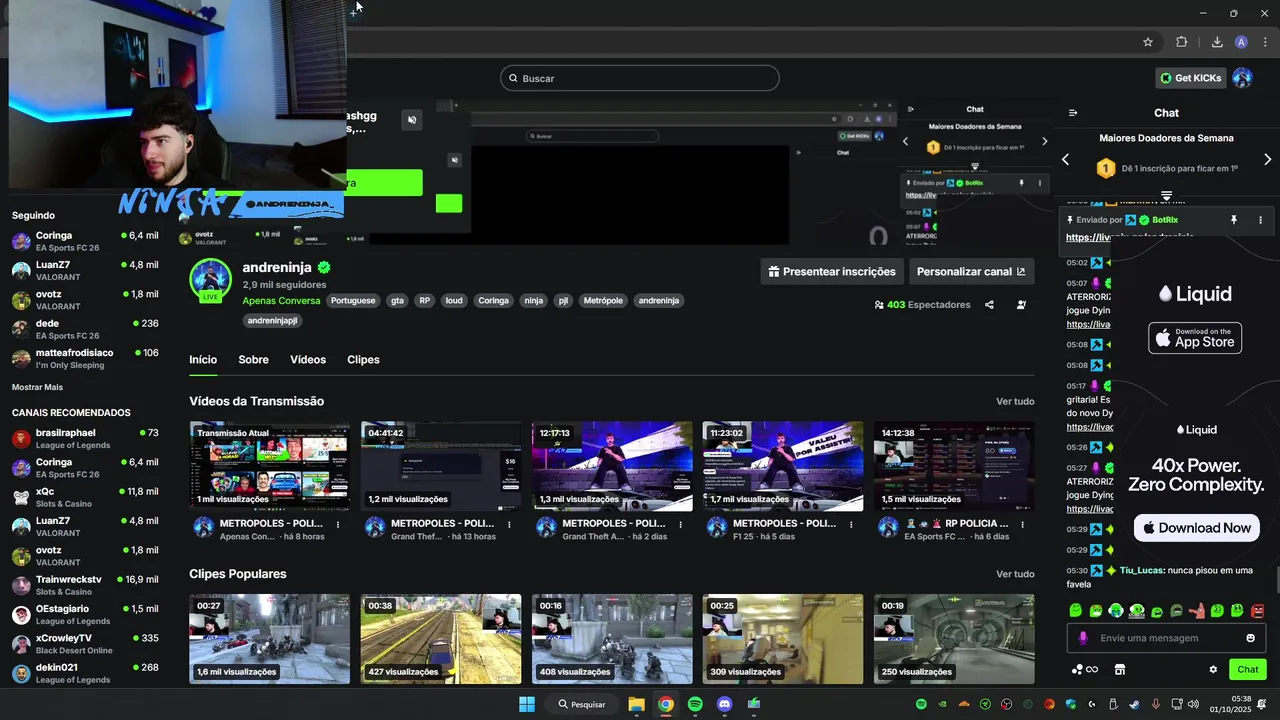Open xQc recommended channel
Image resolution: width=1280 pixels, height=720 pixels.
85,497
